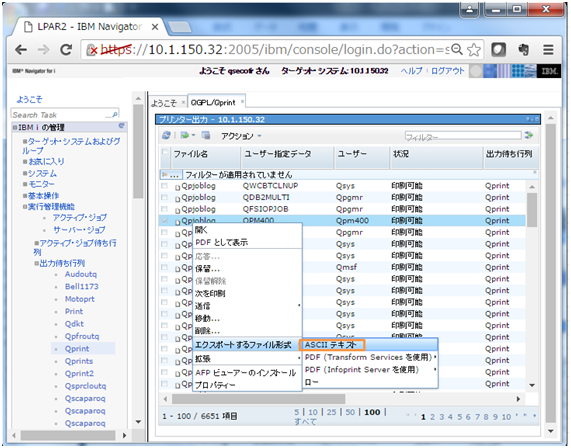571x448 pixels.
Task: Click the navigation panel vertical scrollbar
Action: (x=138, y=151)
